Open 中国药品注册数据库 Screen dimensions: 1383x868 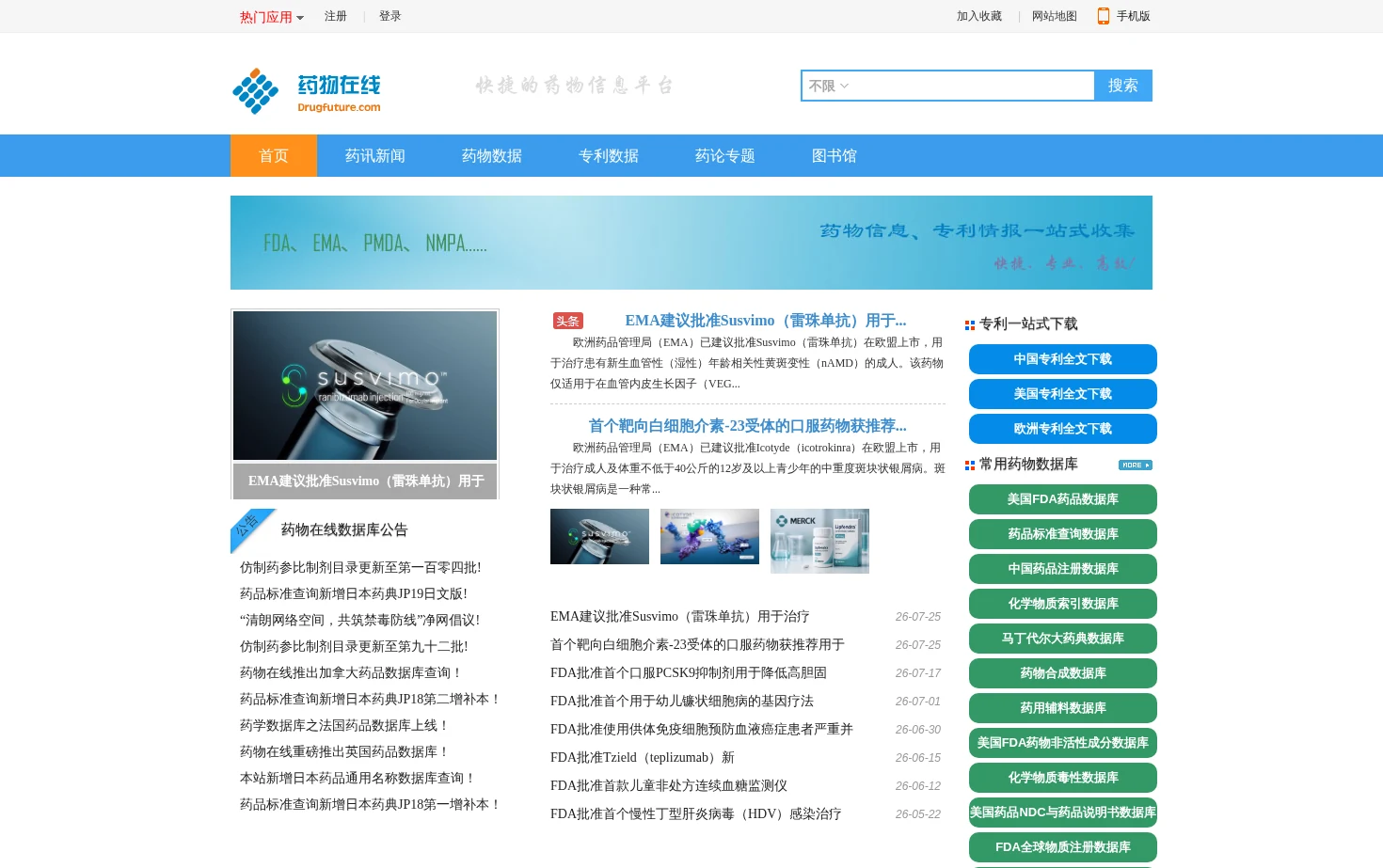coord(1063,569)
